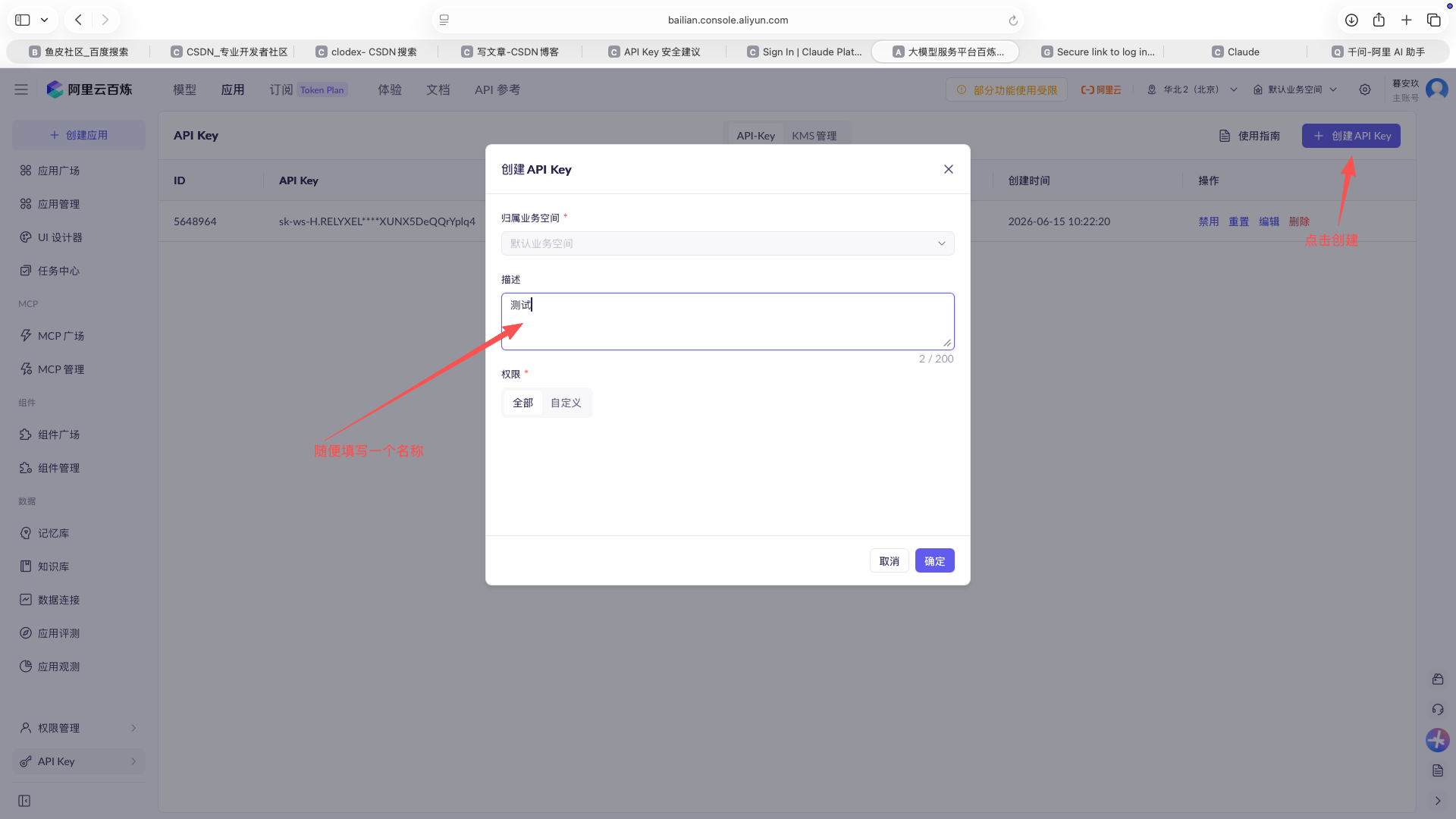The image size is (1456, 819).
Task: Open 组件管理 in the sidebar
Action: pyautogui.click(x=79, y=468)
